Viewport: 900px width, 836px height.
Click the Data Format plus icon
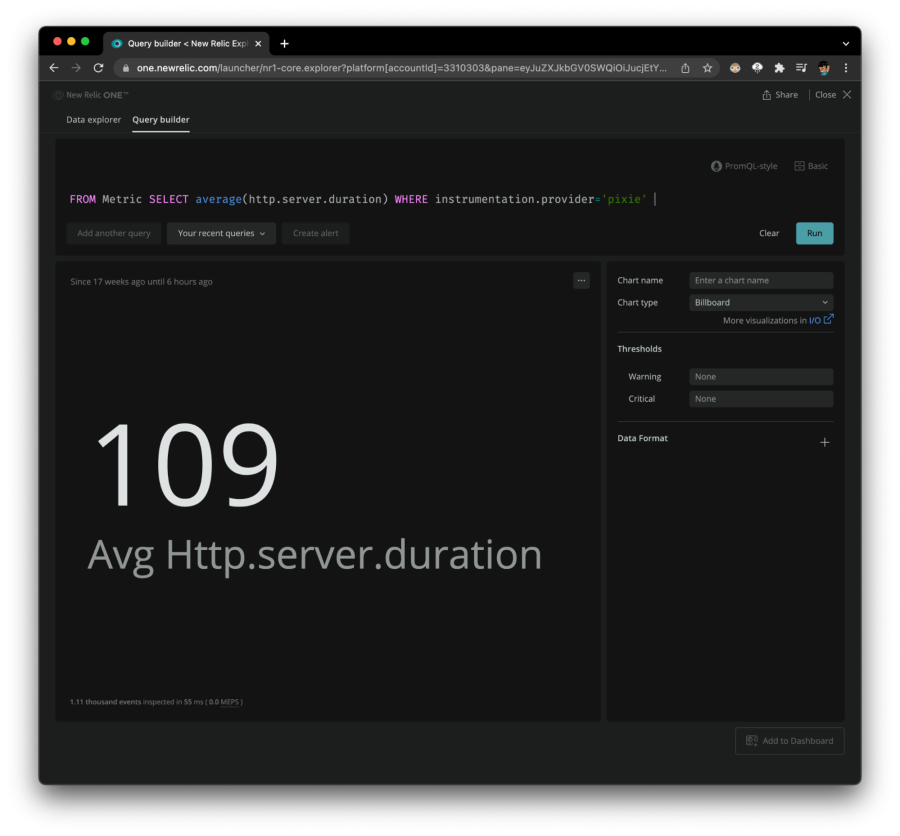pyautogui.click(x=824, y=442)
